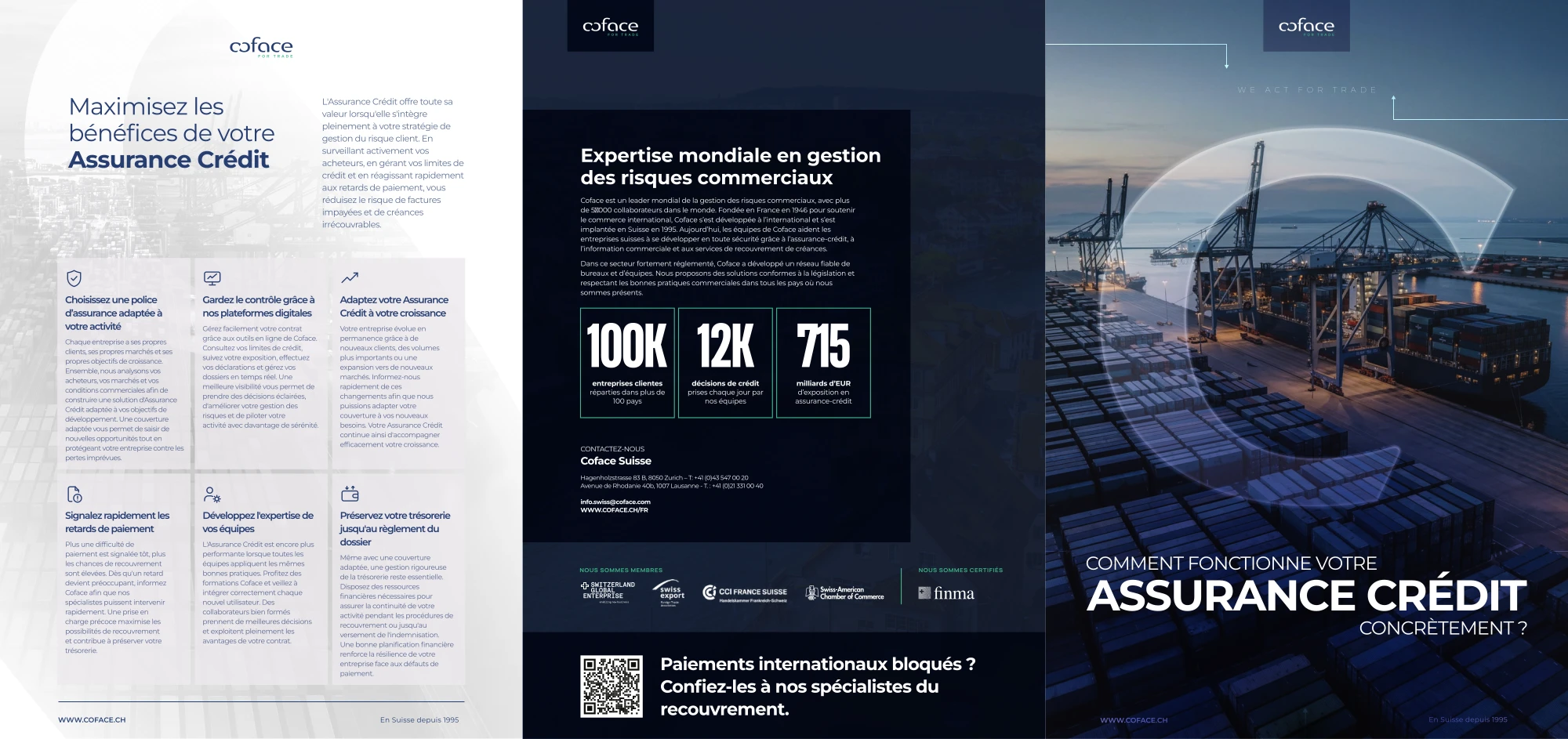Open the info.swiss@coface.com email link

coord(615,502)
